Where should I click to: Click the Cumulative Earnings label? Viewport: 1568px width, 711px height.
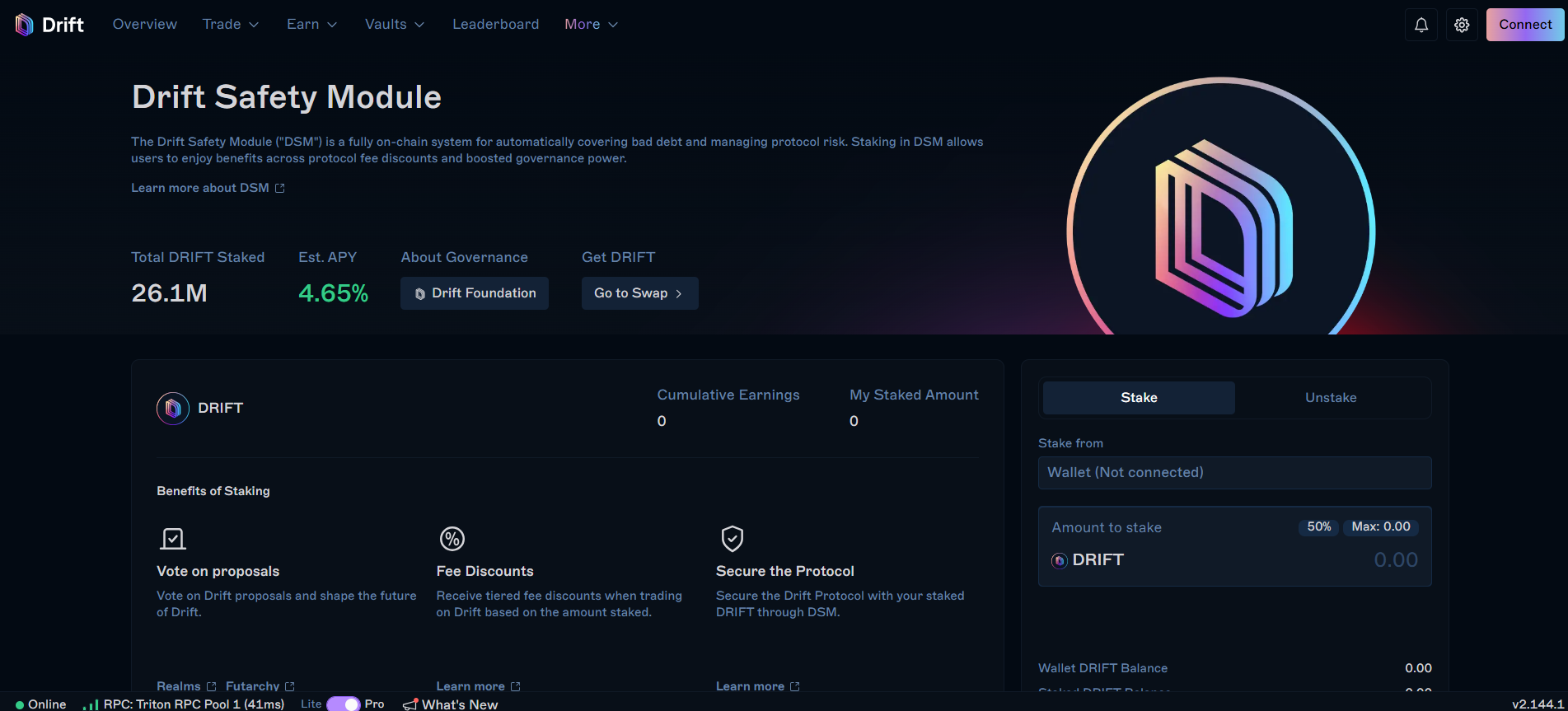point(728,395)
